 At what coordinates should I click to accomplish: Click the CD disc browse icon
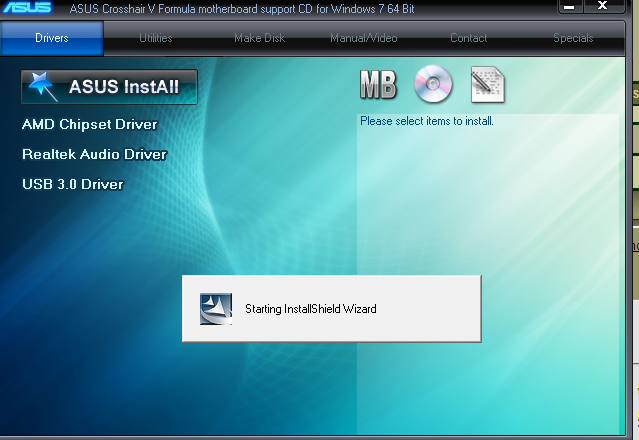click(x=433, y=86)
